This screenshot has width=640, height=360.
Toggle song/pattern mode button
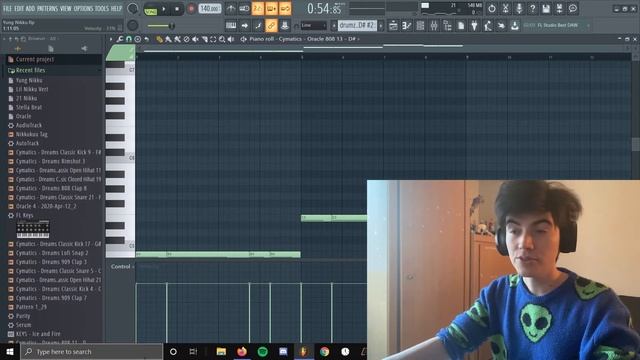(x=151, y=9)
